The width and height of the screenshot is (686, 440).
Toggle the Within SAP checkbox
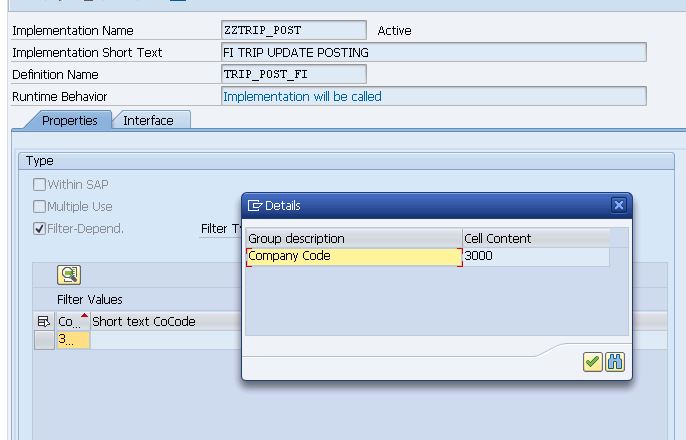(40, 184)
